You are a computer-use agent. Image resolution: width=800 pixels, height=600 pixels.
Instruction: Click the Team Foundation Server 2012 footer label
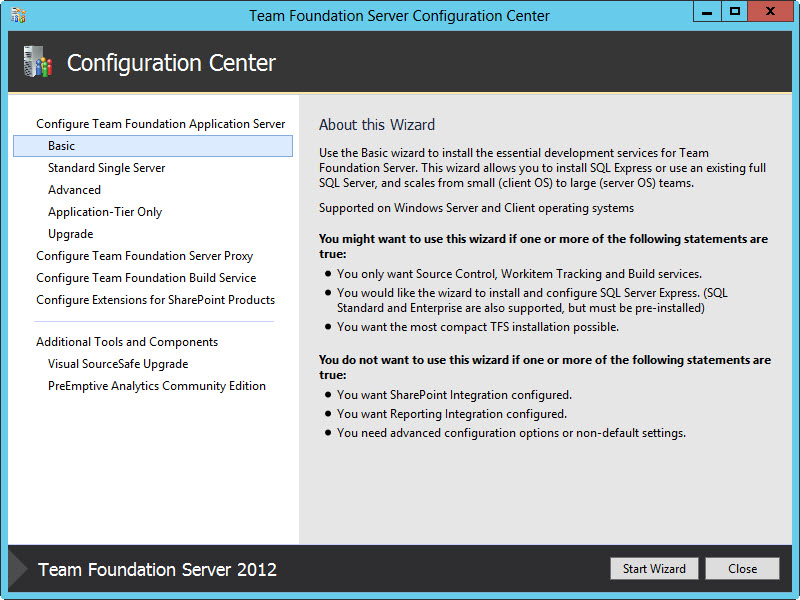tap(156, 569)
